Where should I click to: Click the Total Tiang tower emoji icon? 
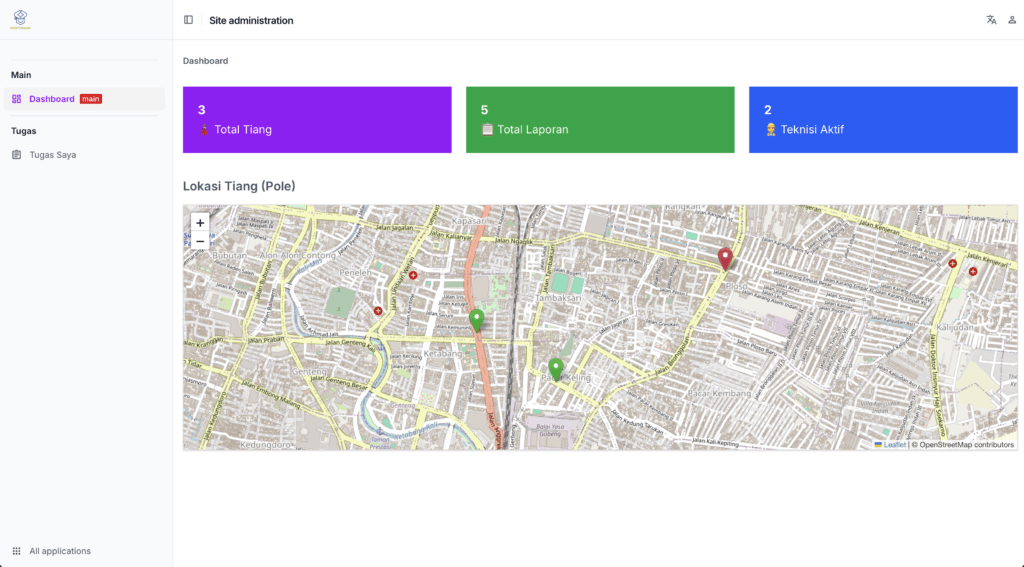(204, 129)
